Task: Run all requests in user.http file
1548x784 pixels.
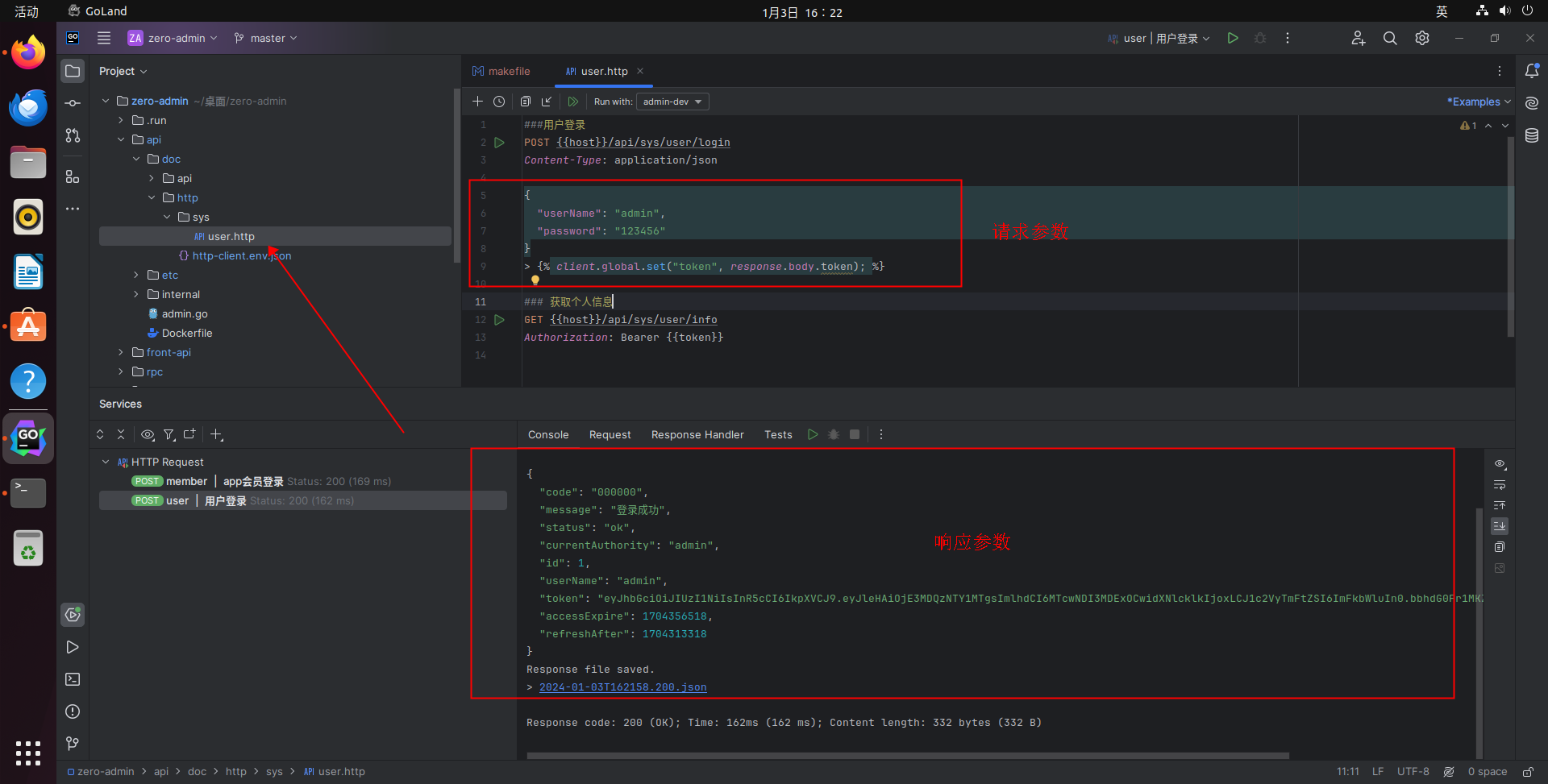Action: click(x=573, y=102)
